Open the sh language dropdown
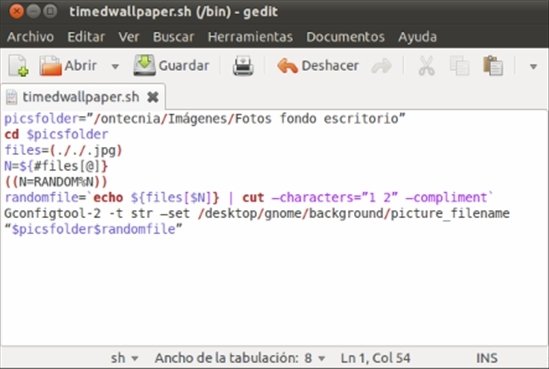The image size is (549, 369). 124,358
